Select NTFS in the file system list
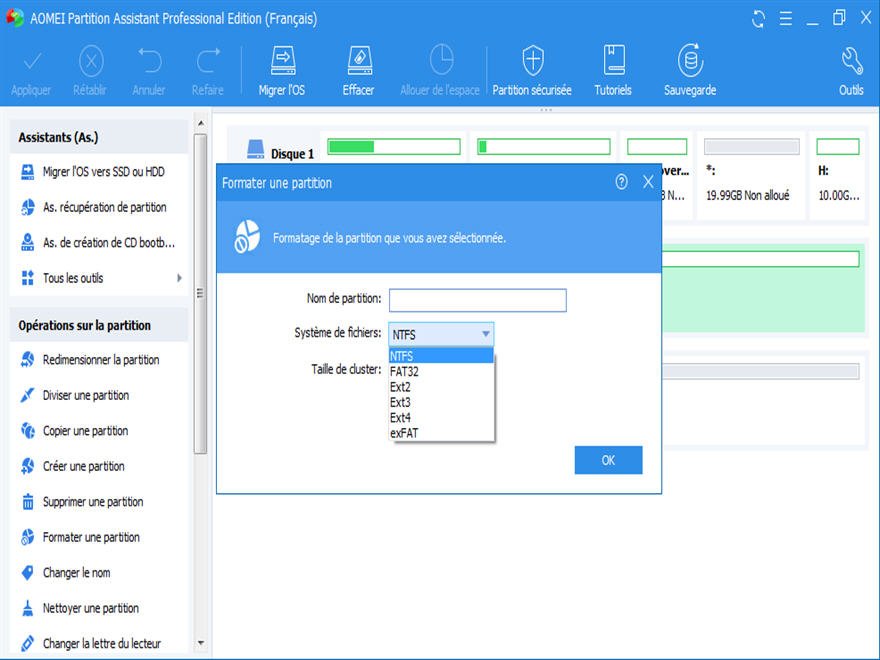 point(441,356)
